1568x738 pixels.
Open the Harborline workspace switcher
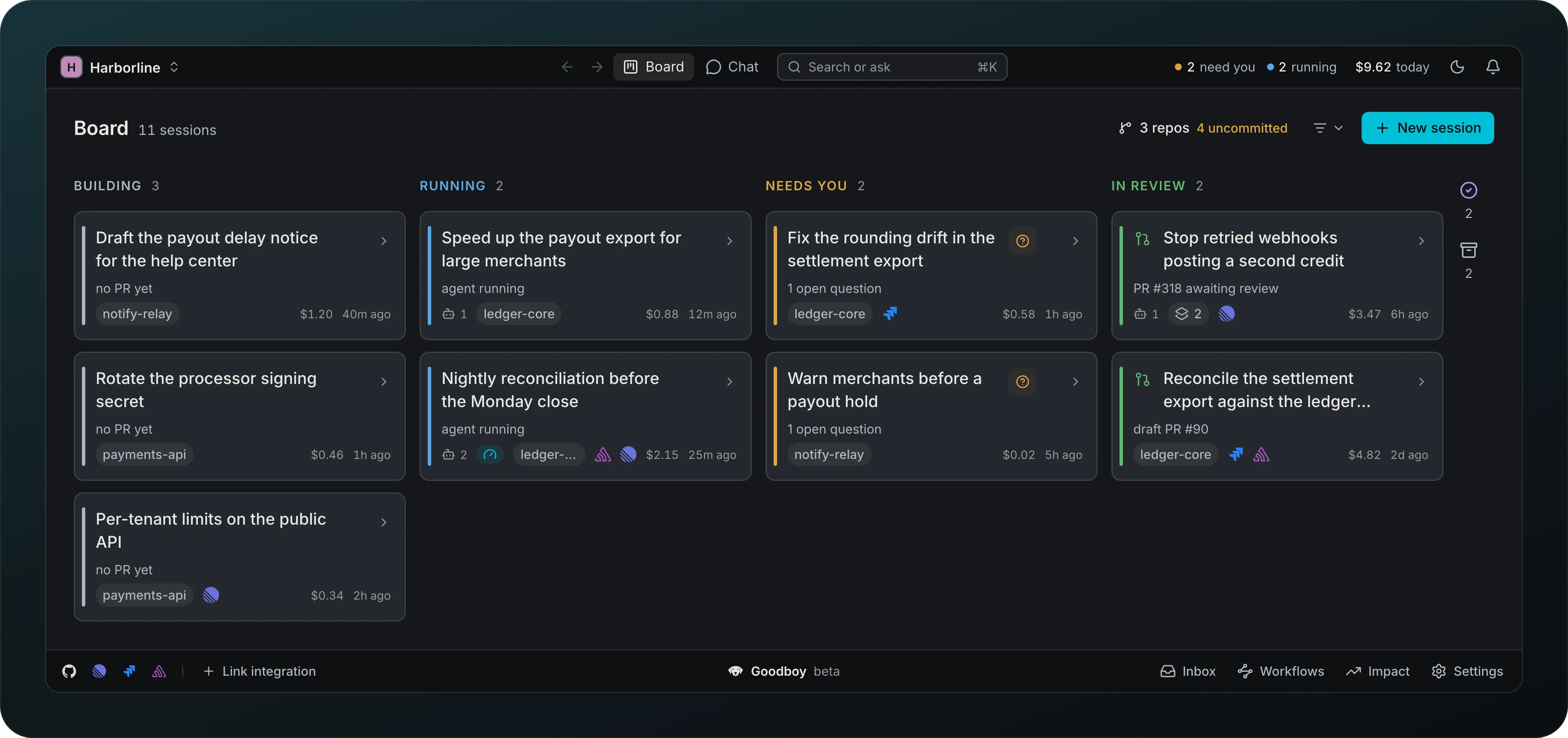[119, 67]
